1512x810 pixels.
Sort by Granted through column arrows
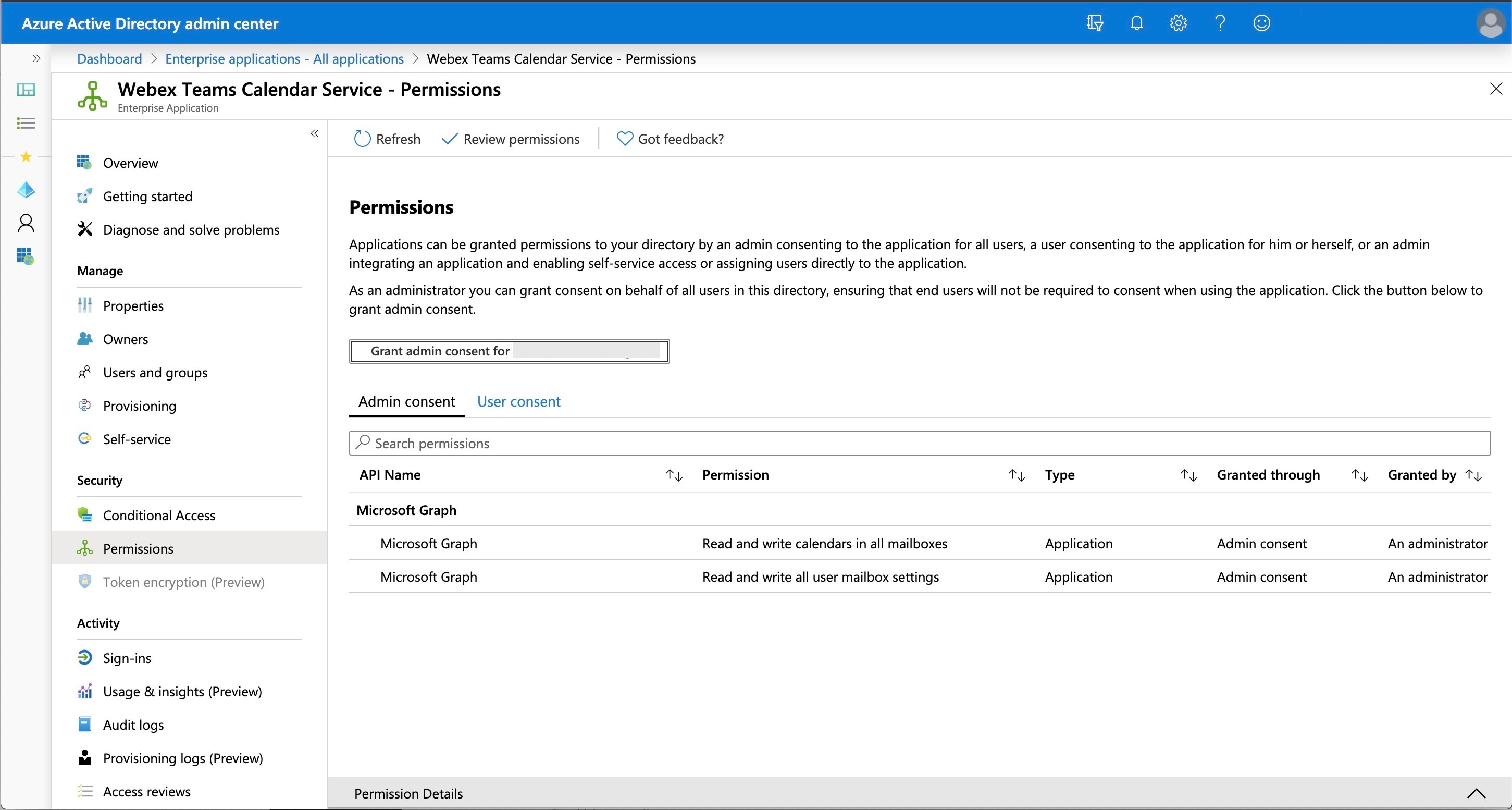tap(1359, 475)
